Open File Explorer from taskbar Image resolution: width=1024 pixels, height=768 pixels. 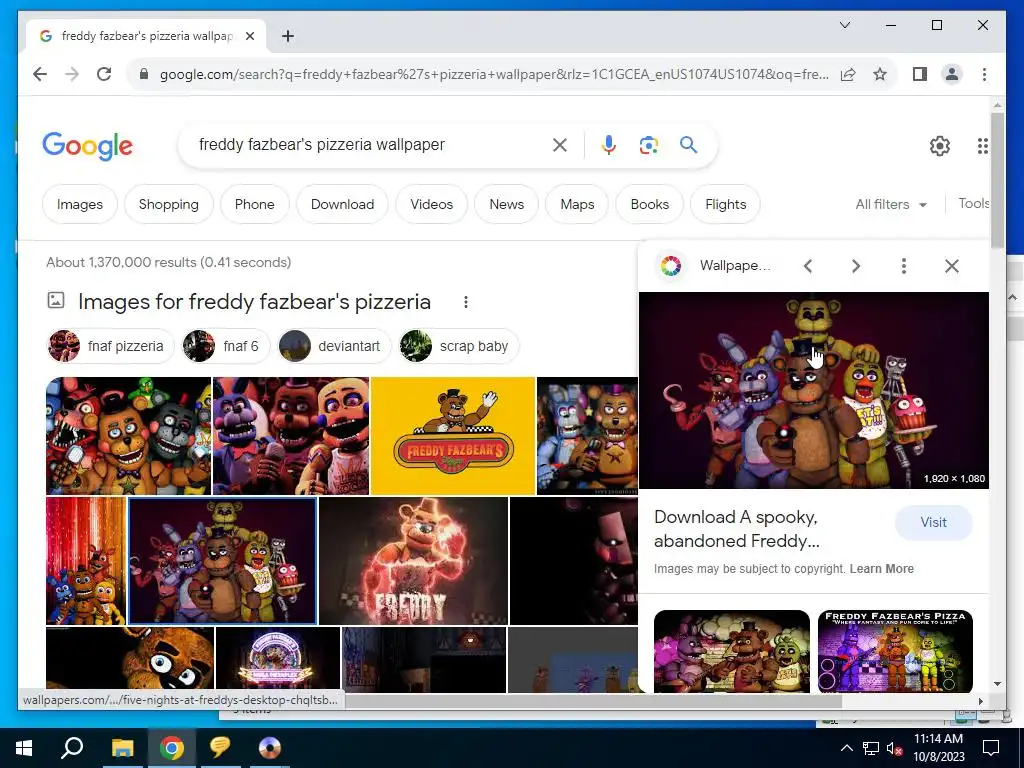122,748
